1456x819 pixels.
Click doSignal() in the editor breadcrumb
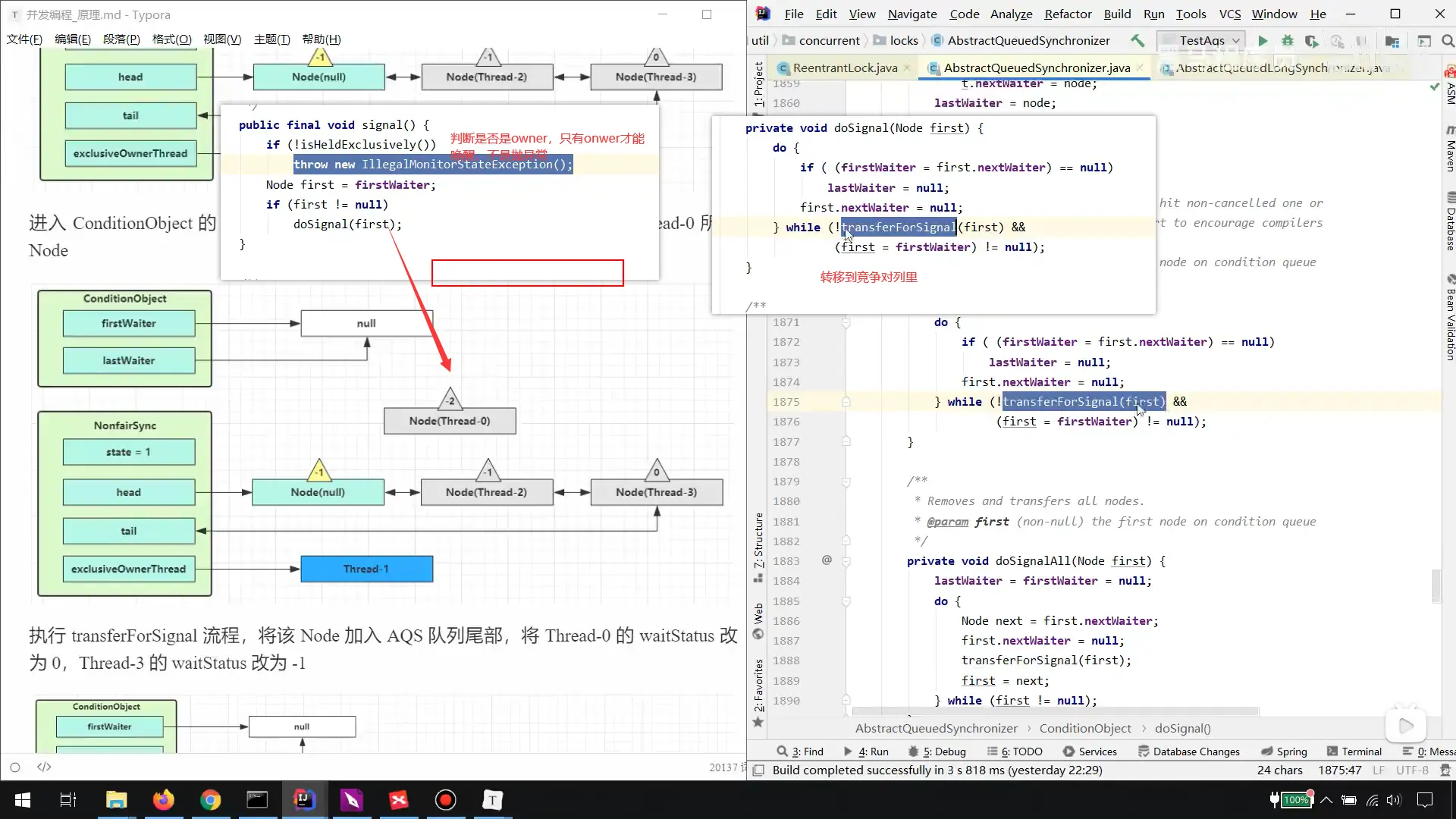point(1182,728)
